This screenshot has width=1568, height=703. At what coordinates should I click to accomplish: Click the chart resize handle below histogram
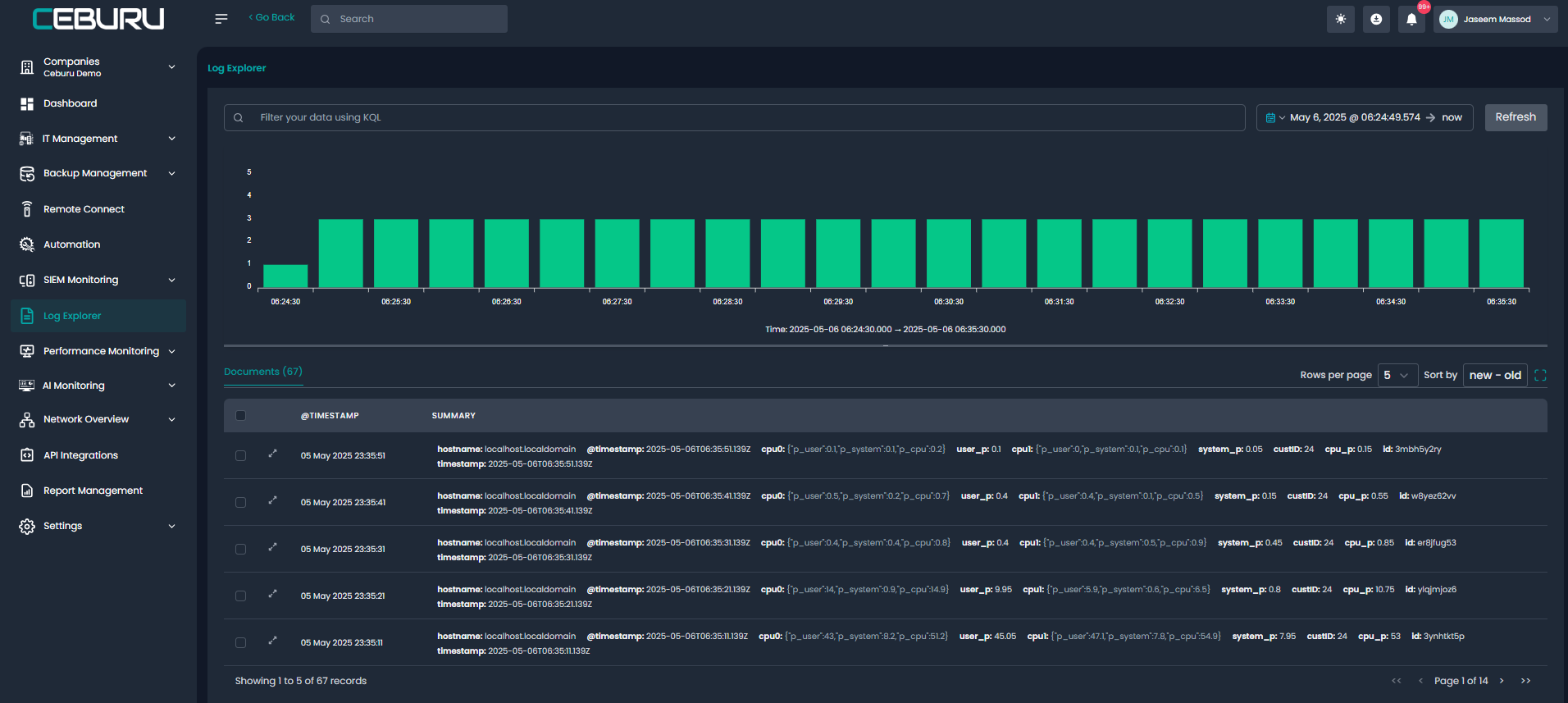(x=886, y=346)
